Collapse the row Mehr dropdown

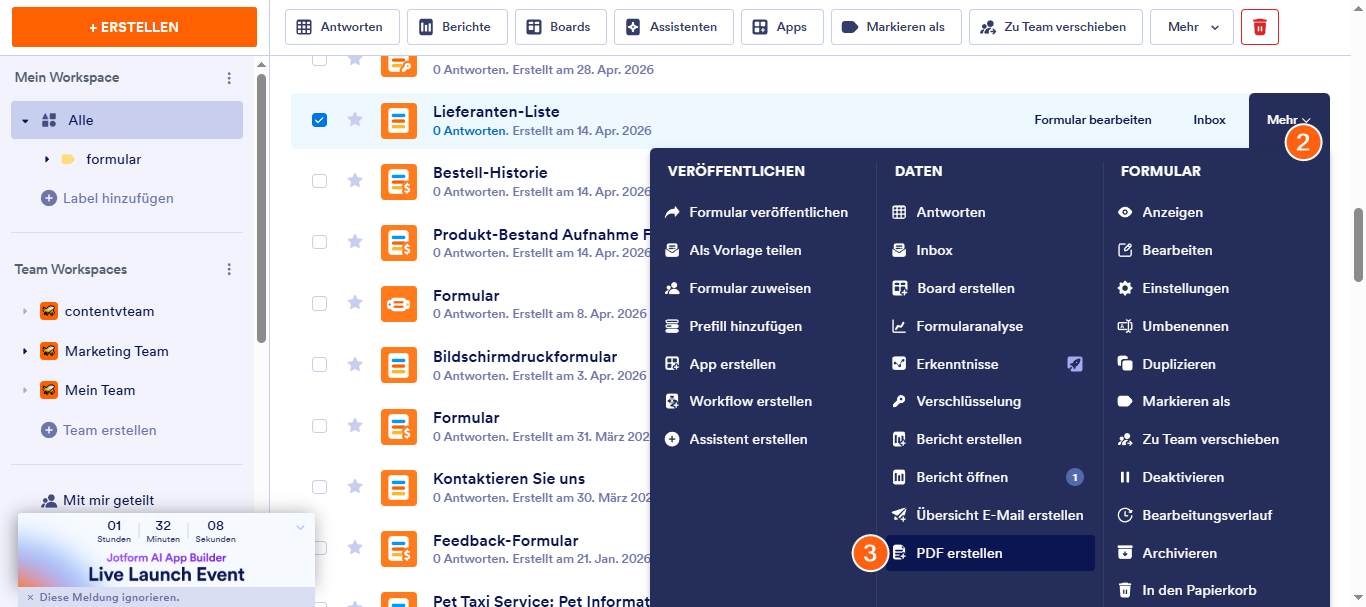pyautogui.click(x=1289, y=120)
